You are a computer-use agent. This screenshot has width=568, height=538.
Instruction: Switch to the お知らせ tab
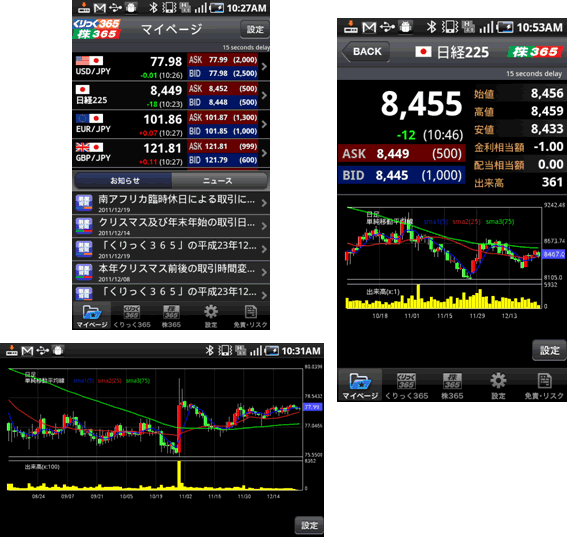[124, 181]
